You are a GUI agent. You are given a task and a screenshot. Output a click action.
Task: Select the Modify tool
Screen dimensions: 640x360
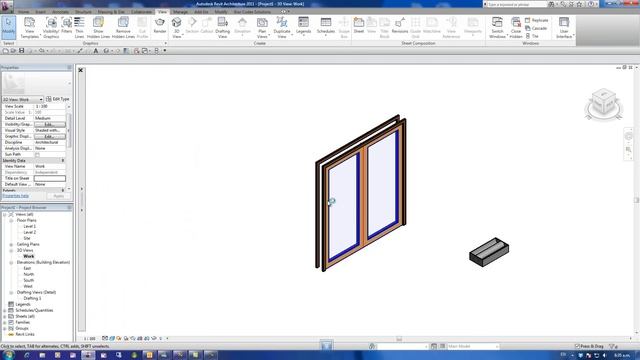[8, 27]
